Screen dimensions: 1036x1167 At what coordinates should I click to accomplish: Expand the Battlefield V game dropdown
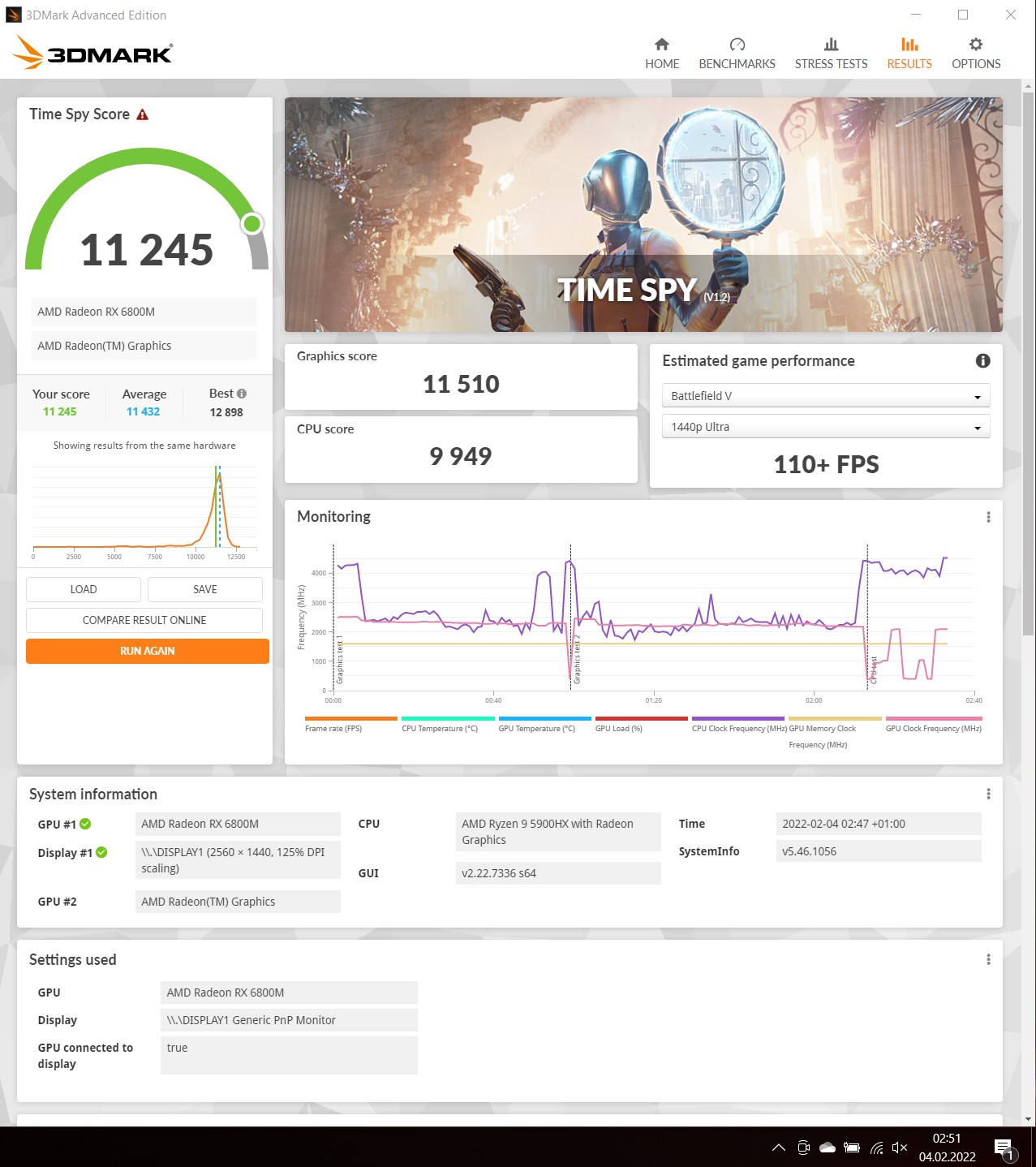click(x=826, y=395)
